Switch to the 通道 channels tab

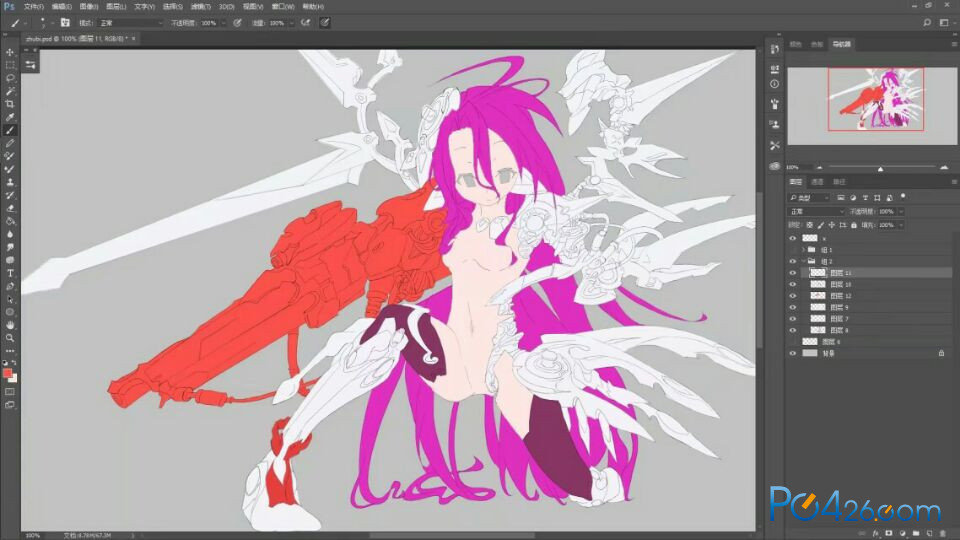(817, 182)
